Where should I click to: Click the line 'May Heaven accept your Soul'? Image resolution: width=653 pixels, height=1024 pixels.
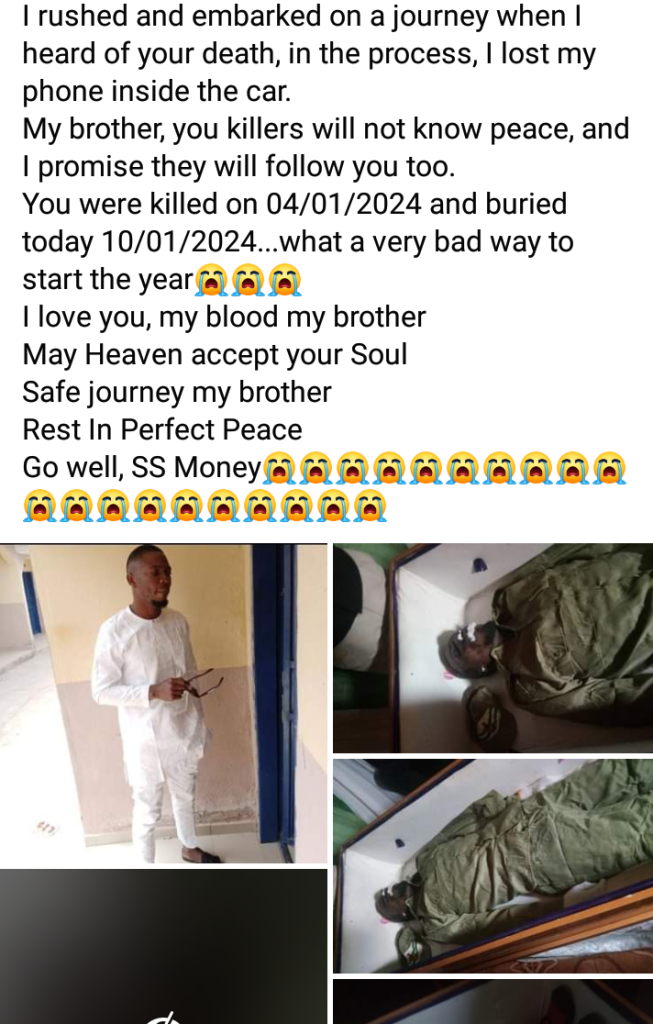[215, 355]
